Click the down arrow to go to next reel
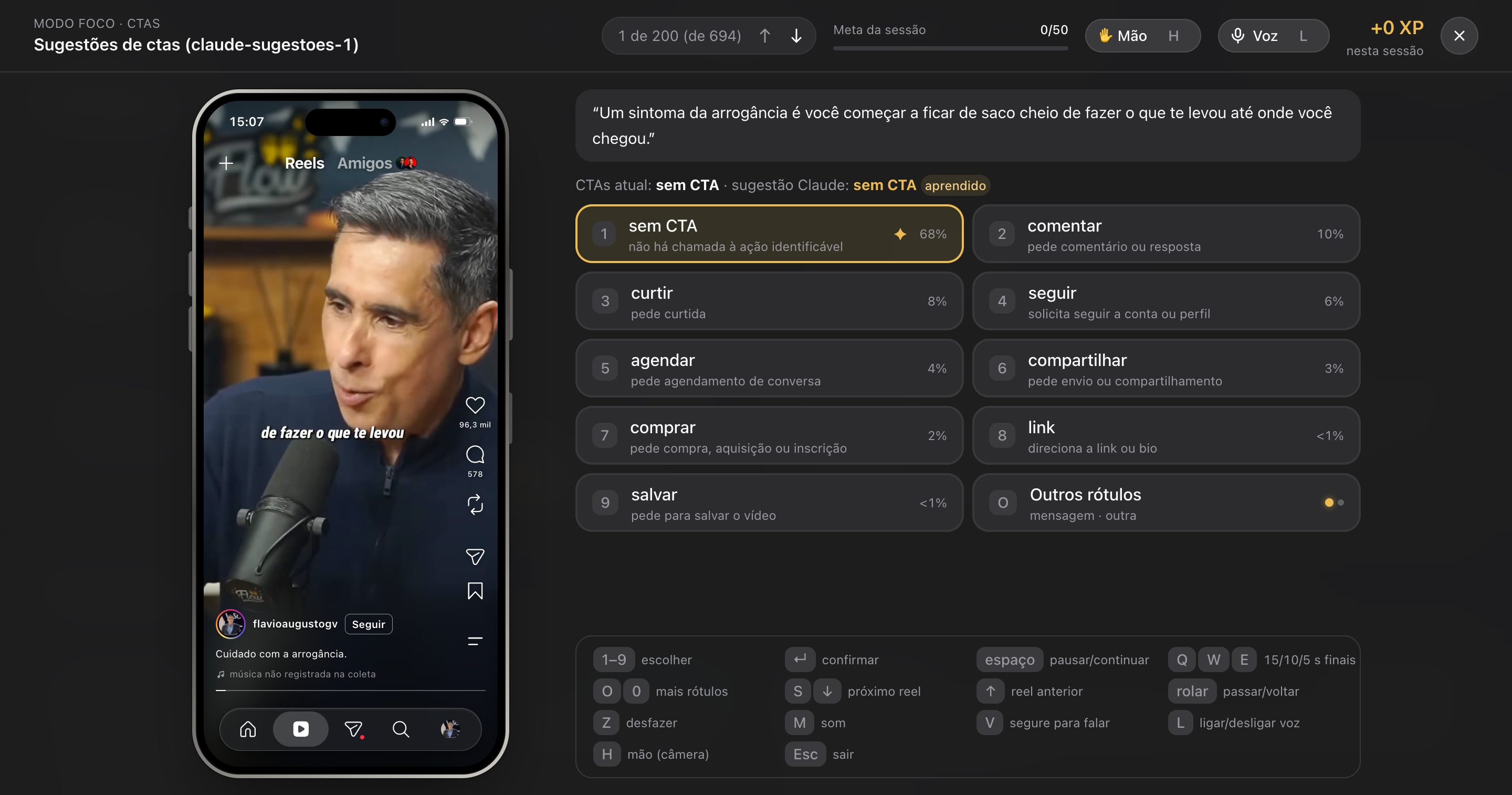 796,36
